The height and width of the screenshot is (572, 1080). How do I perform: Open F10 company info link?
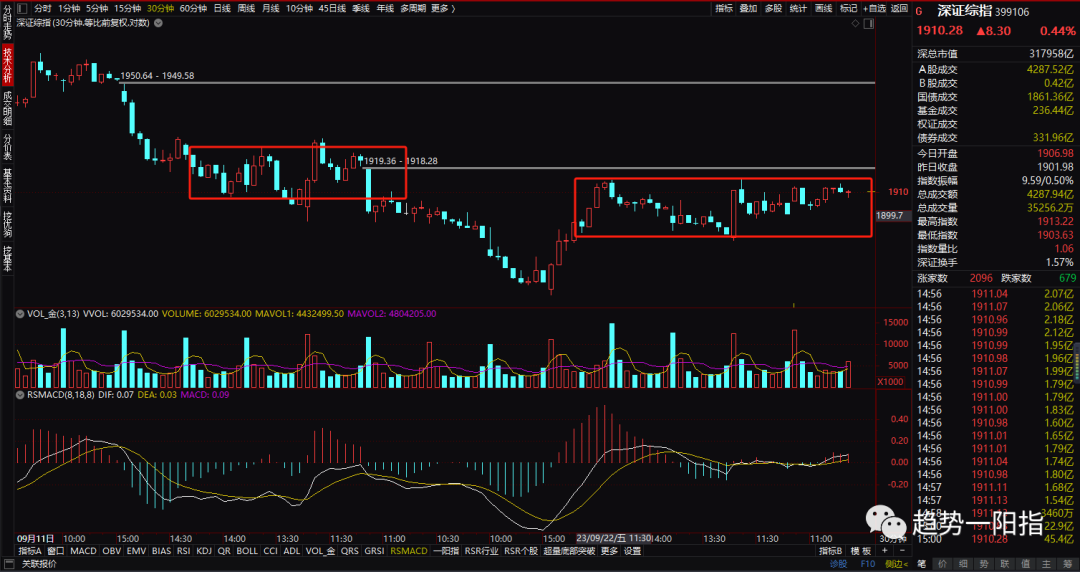coord(867,564)
